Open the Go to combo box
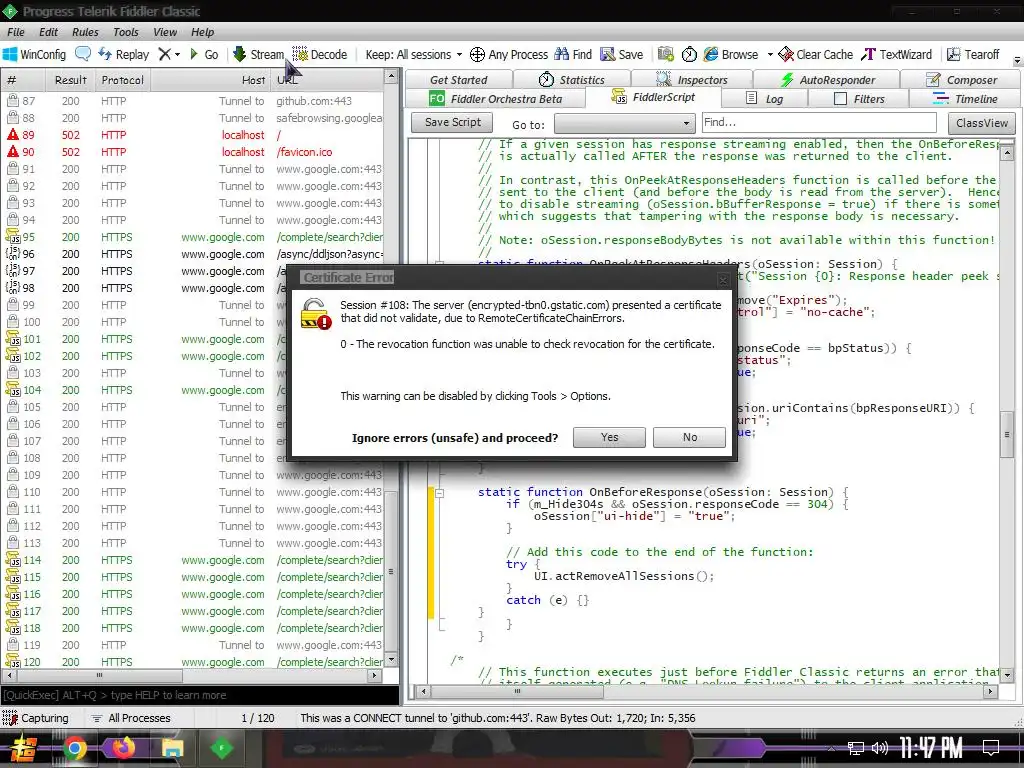 pos(624,123)
